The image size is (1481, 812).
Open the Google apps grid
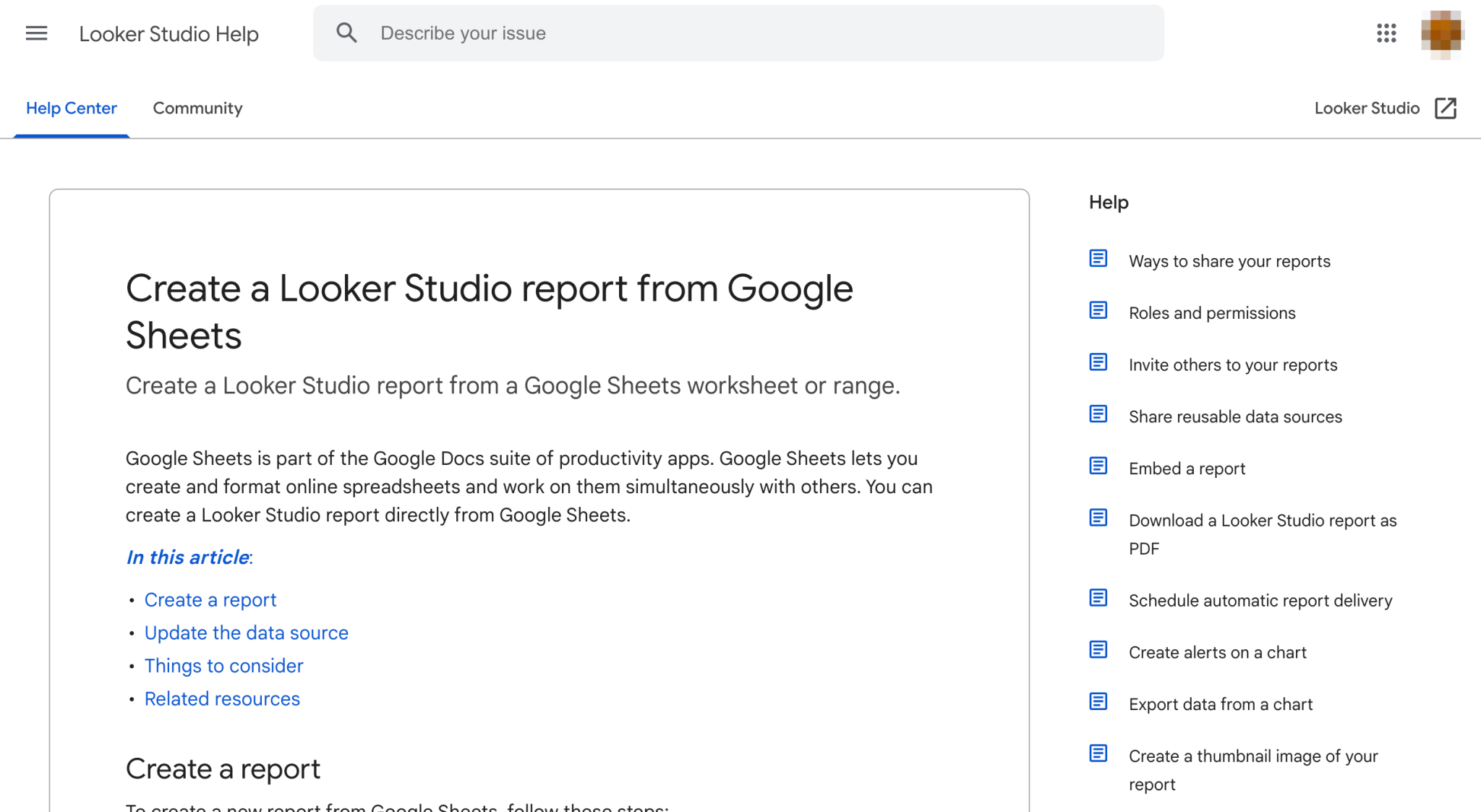tap(1386, 33)
